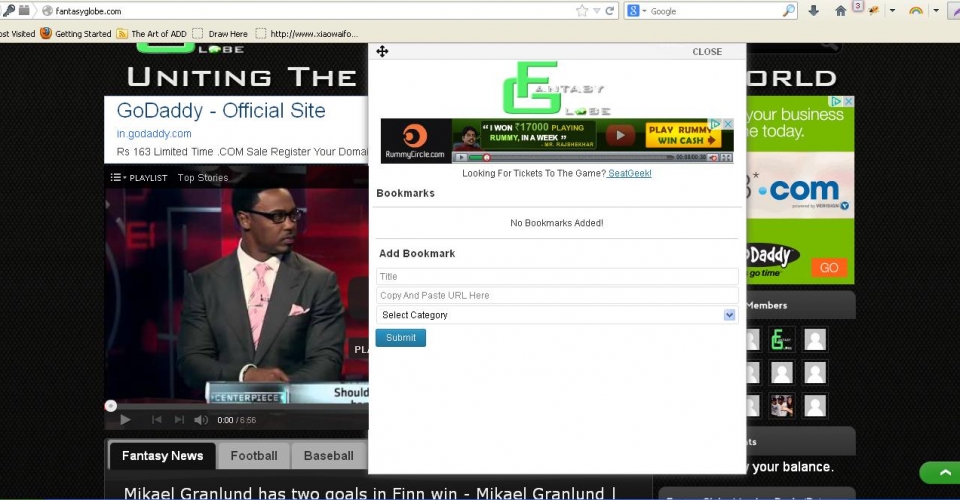Click the Play Rummy Win Cash button
This screenshot has width=960, height=500.
coord(683,135)
